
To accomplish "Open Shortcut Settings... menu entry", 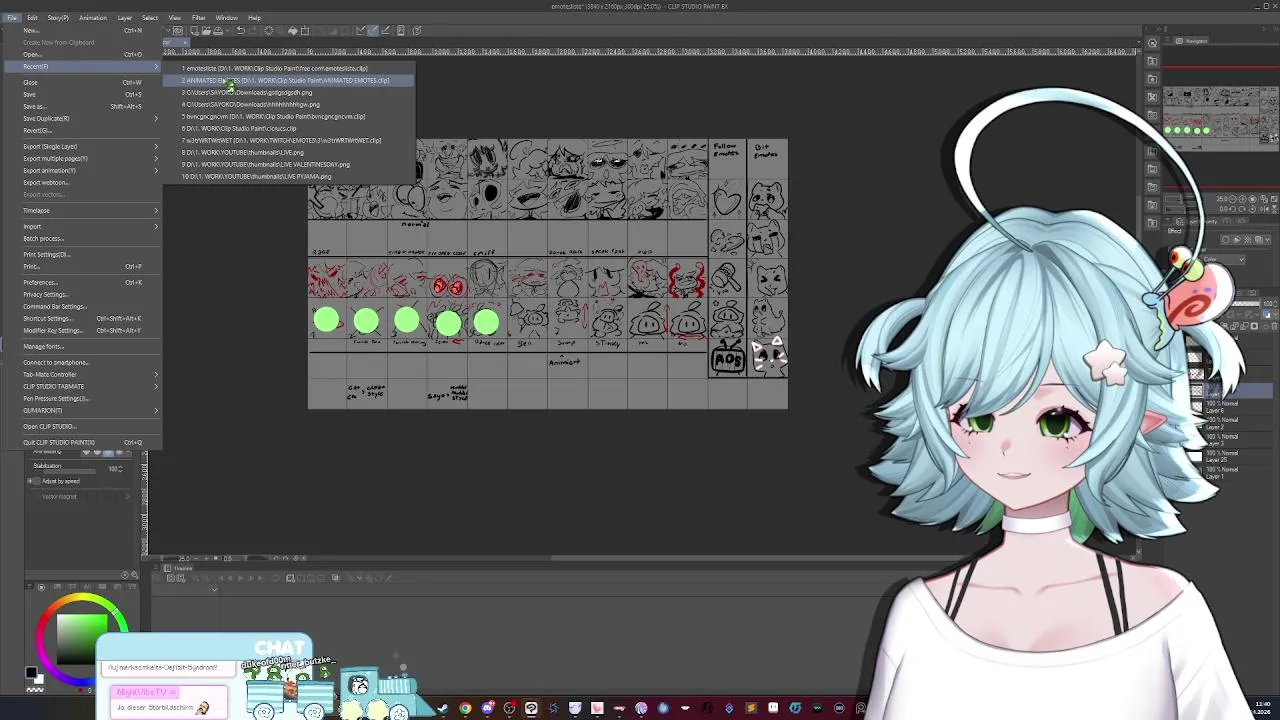I will point(83,318).
